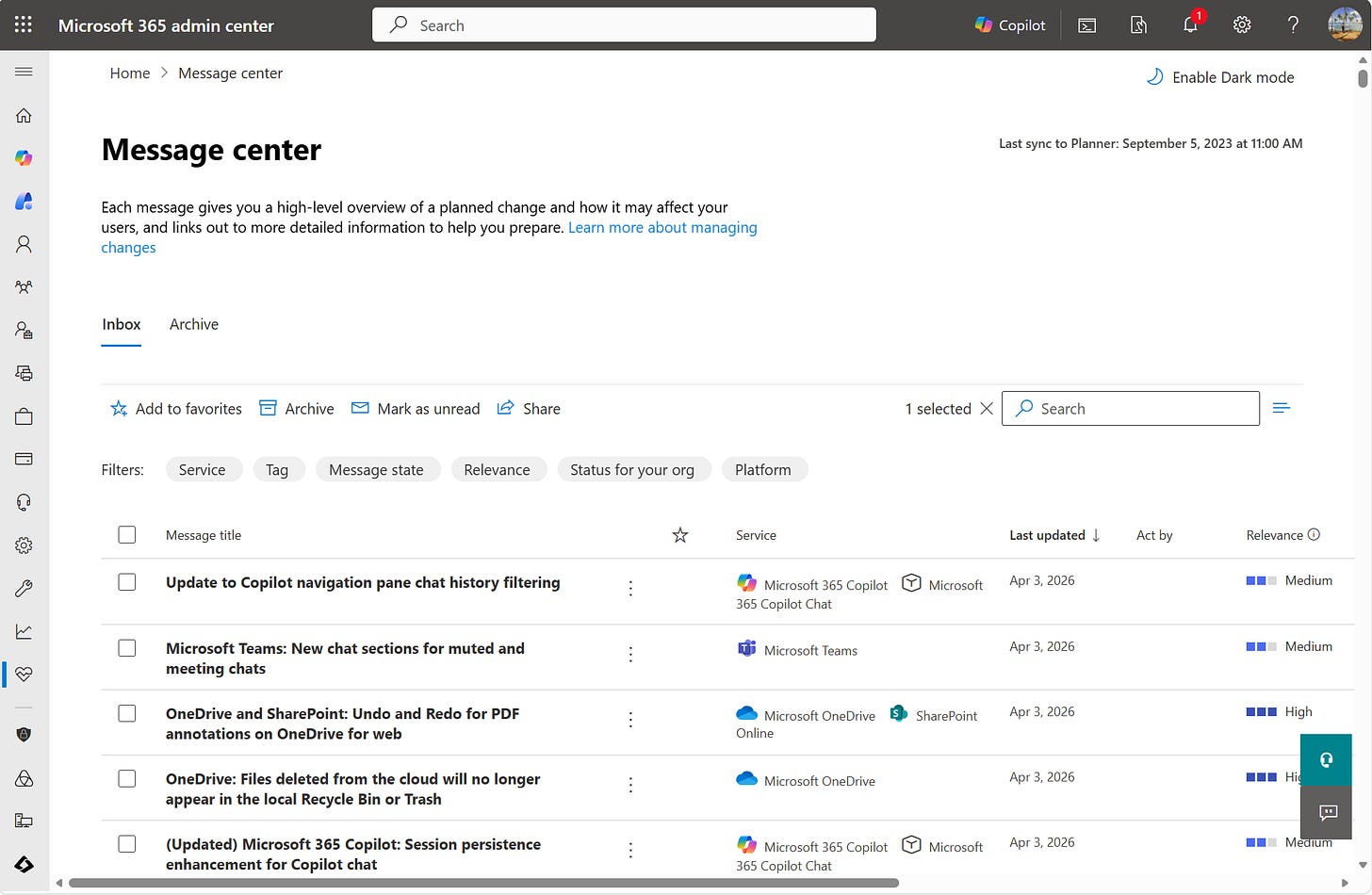Check the Undo and Redo PDF message
The image size is (1372, 895).
coord(127,713)
